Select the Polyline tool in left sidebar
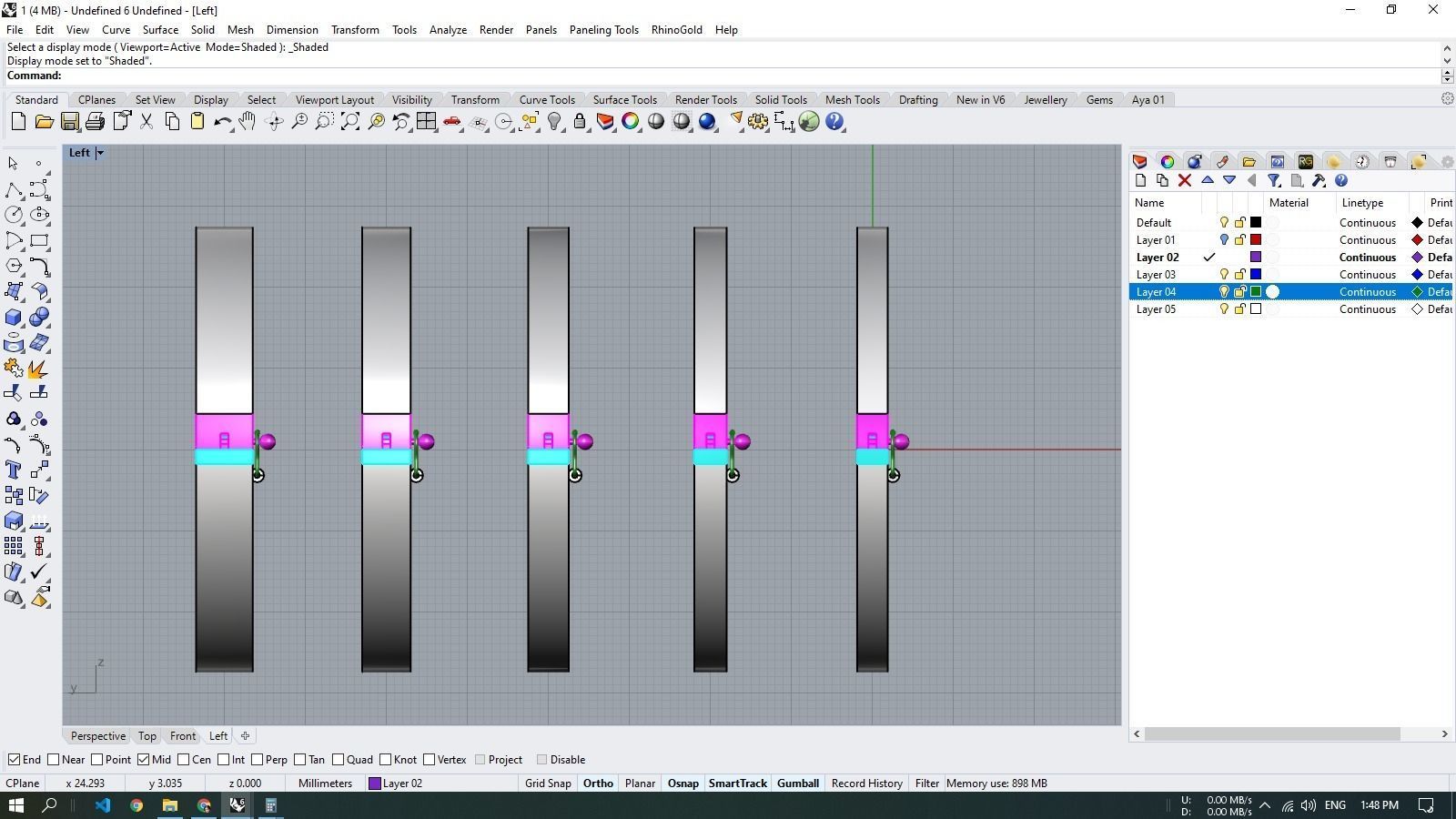 point(13,189)
